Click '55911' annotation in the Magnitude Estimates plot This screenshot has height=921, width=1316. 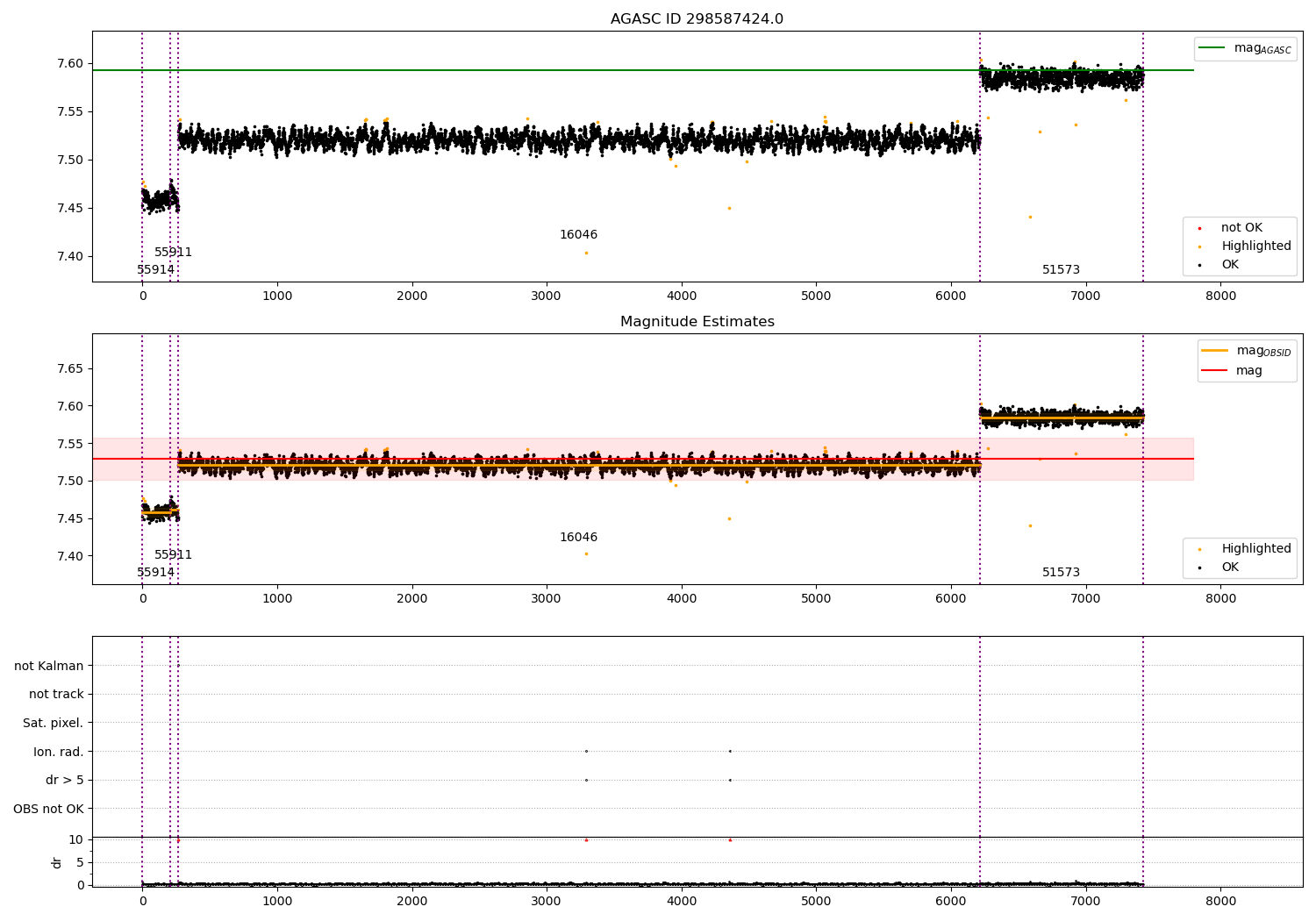(173, 555)
